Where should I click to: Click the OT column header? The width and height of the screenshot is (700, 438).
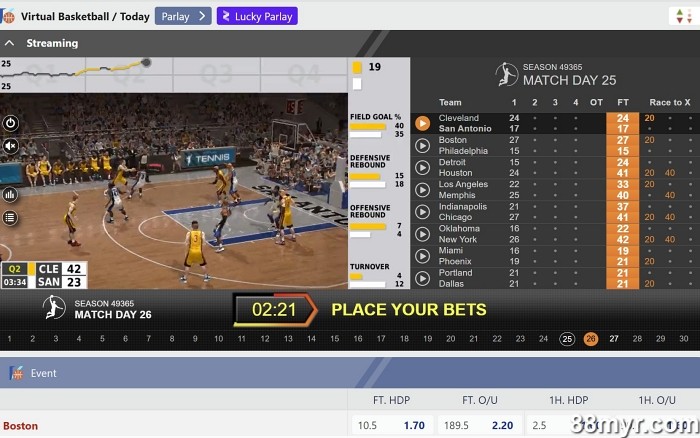click(x=596, y=102)
